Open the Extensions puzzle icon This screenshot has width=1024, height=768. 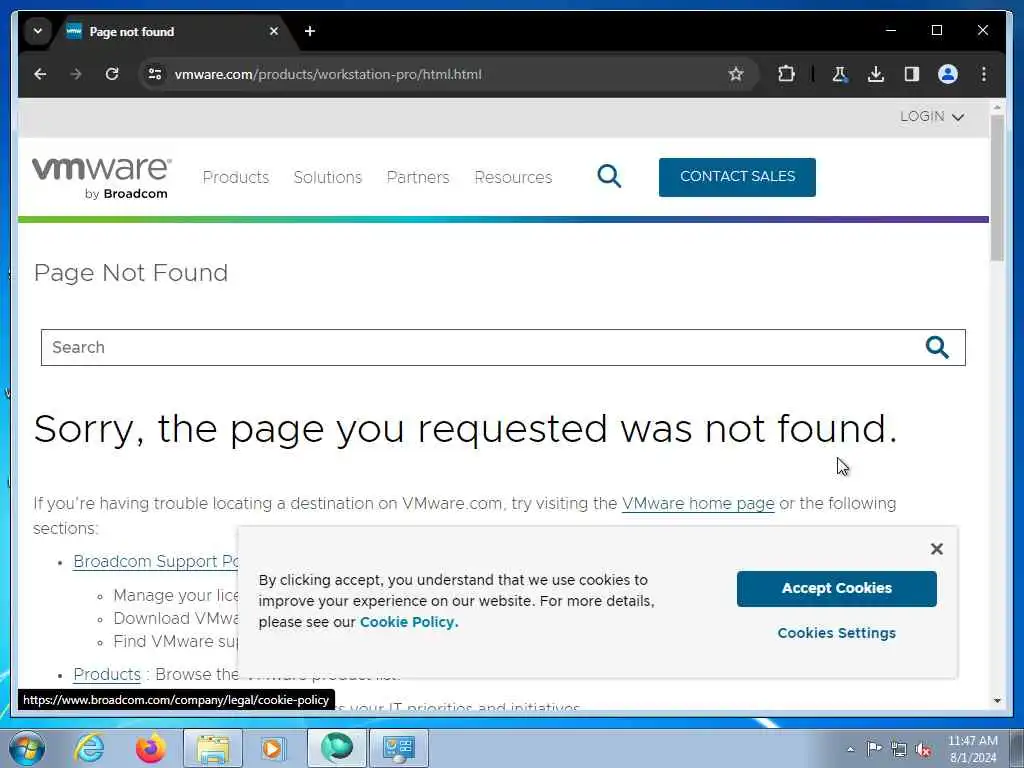[x=786, y=74]
